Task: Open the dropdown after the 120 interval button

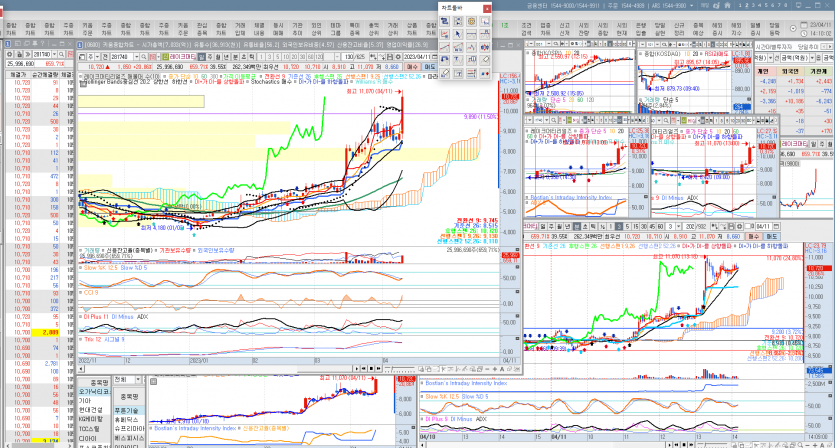Action: click(337, 57)
